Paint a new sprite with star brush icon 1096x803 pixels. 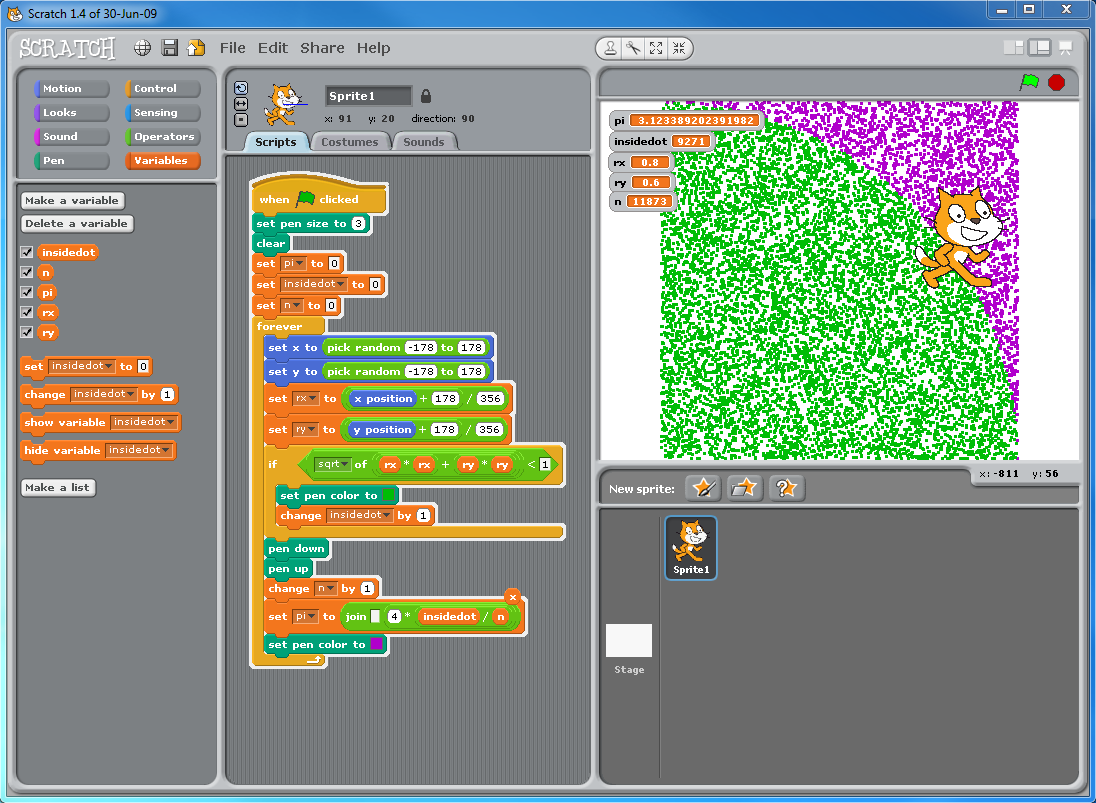click(703, 488)
